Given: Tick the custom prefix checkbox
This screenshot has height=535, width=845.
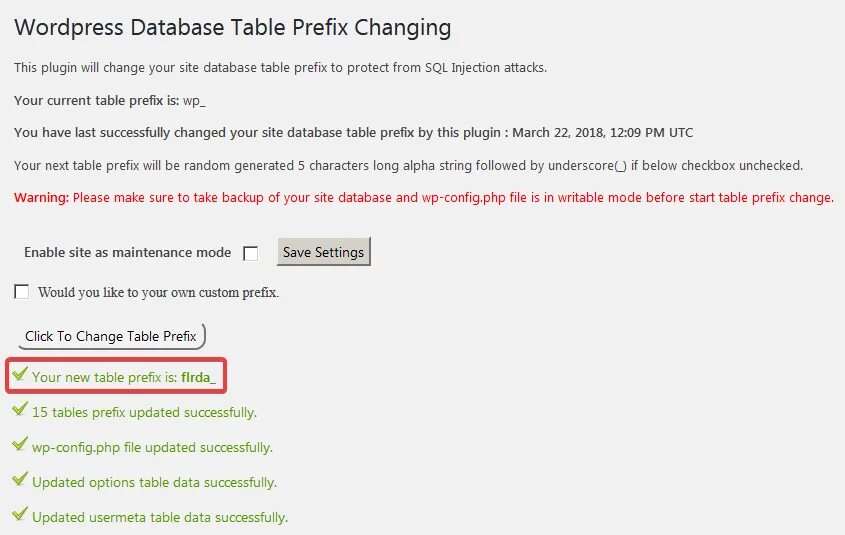Looking at the screenshot, I should (22, 292).
